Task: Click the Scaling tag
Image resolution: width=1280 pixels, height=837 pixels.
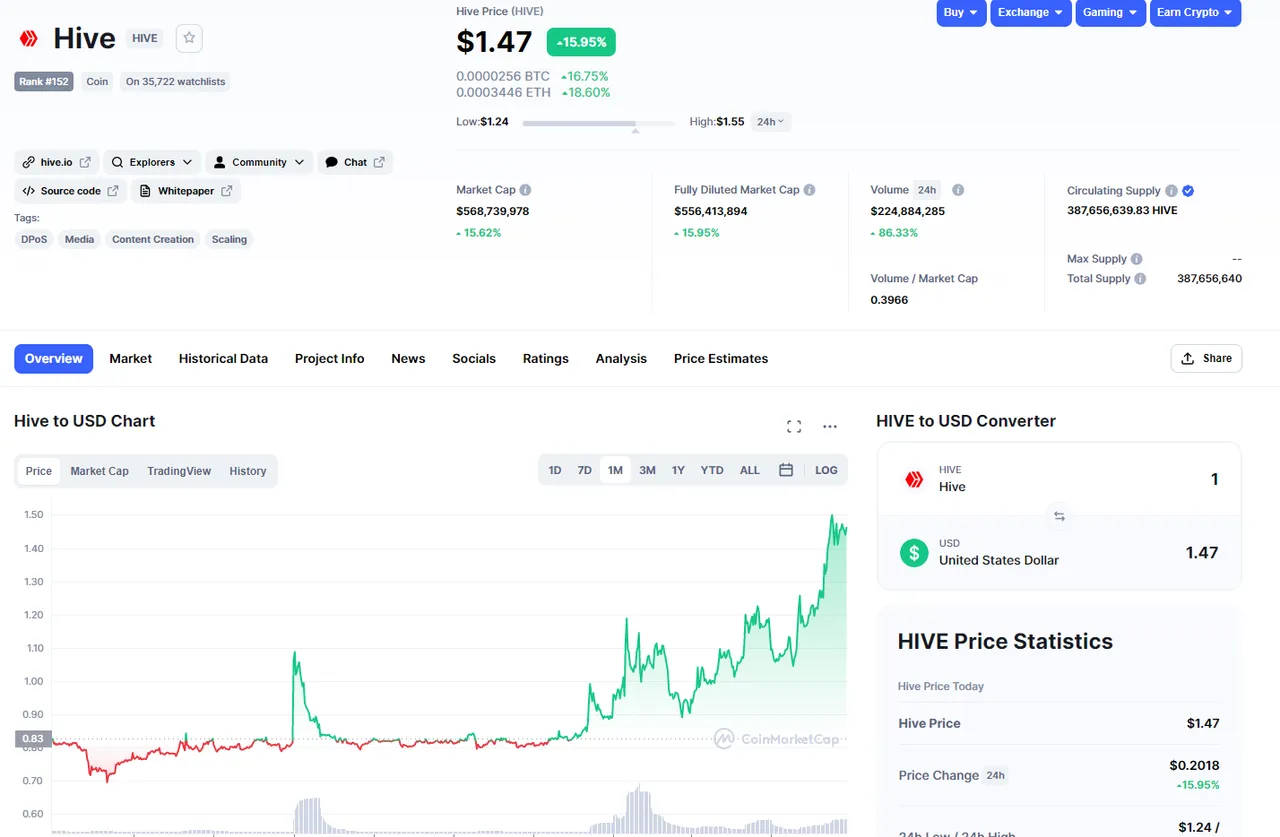Action: pyautogui.click(x=229, y=240)
